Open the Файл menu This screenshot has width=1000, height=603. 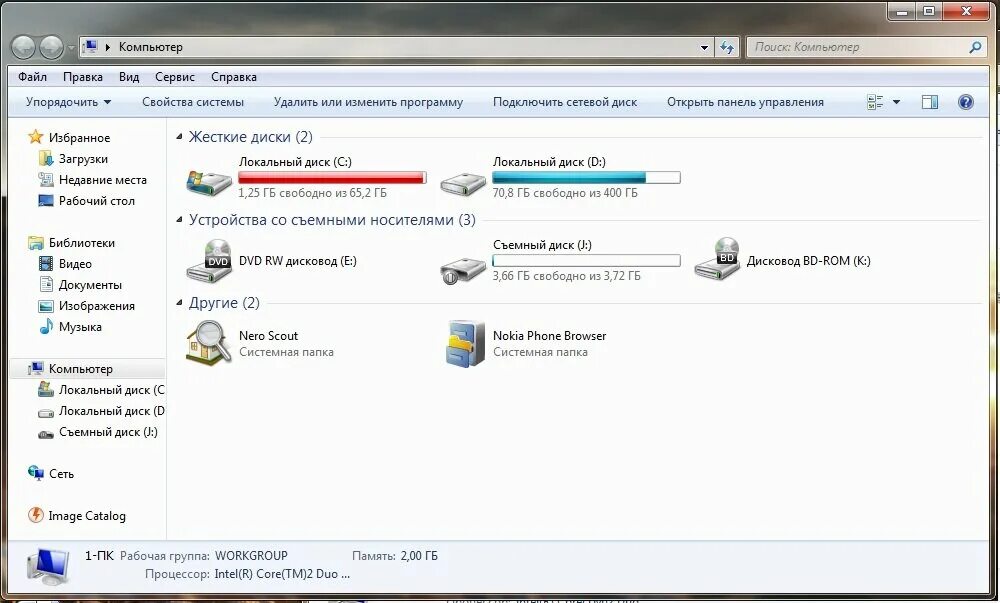pos(33,76)
